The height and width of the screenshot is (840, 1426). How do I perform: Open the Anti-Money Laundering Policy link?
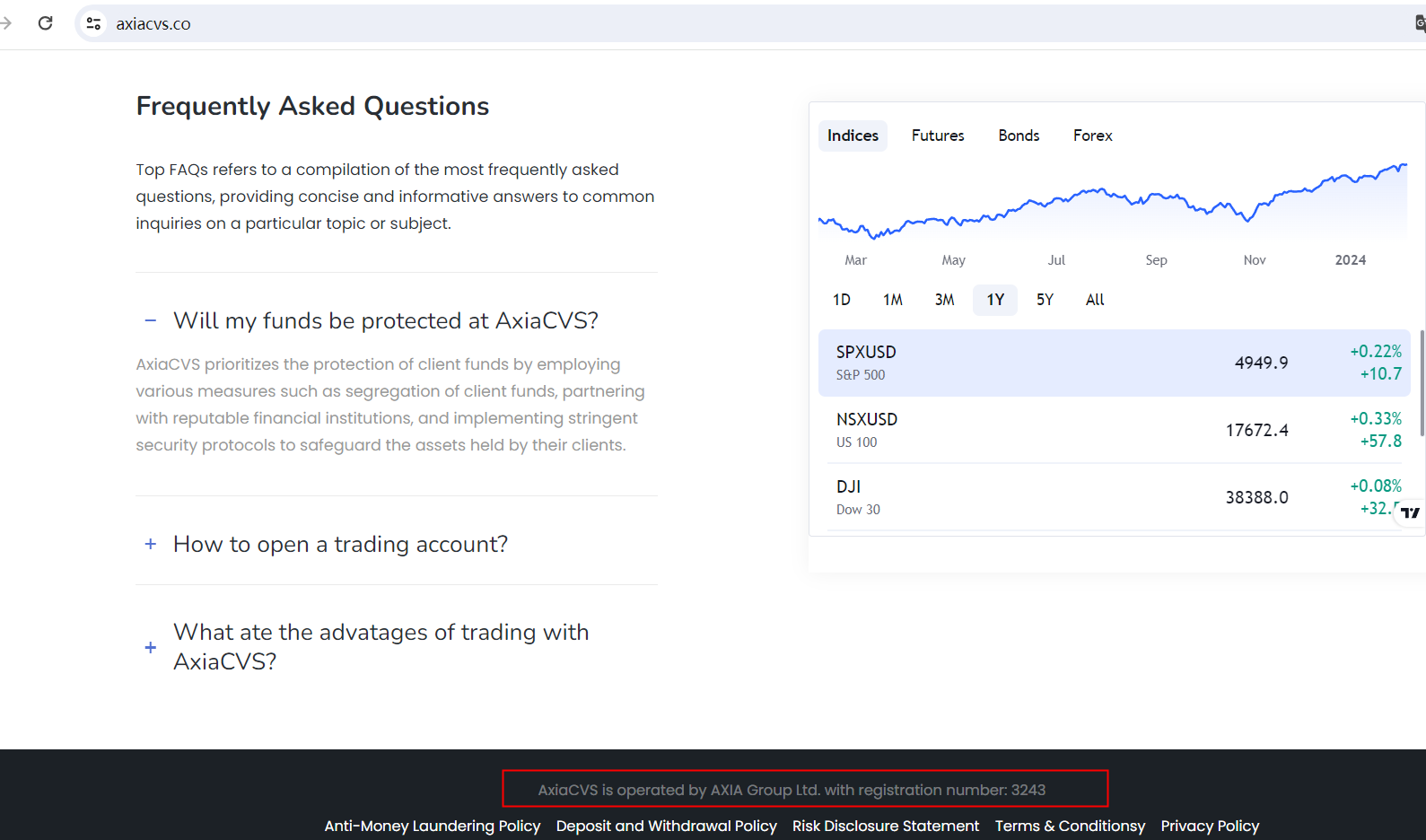click(x=433, y=826)
